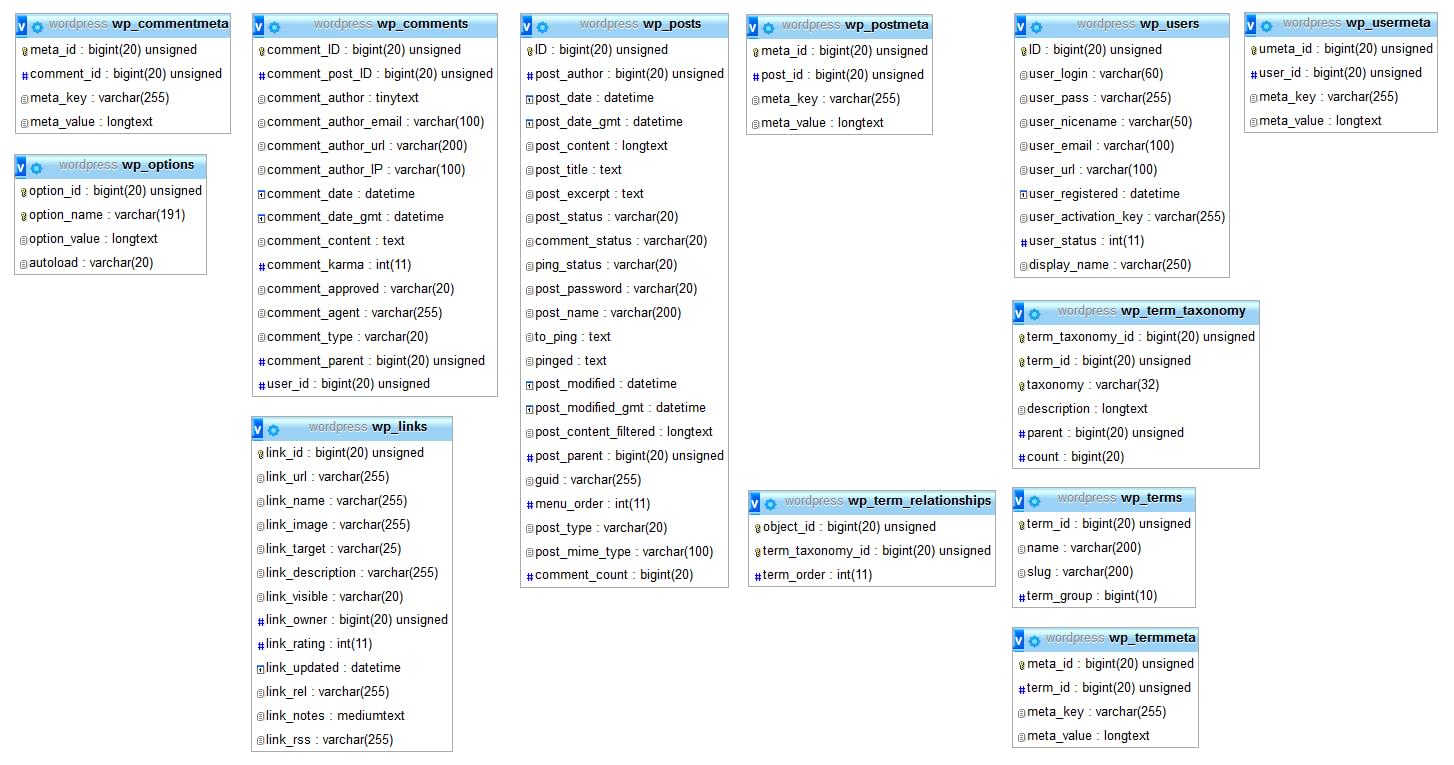Click the primary key icon beside comment_ID
The image size is (1454, 765).
262,48
